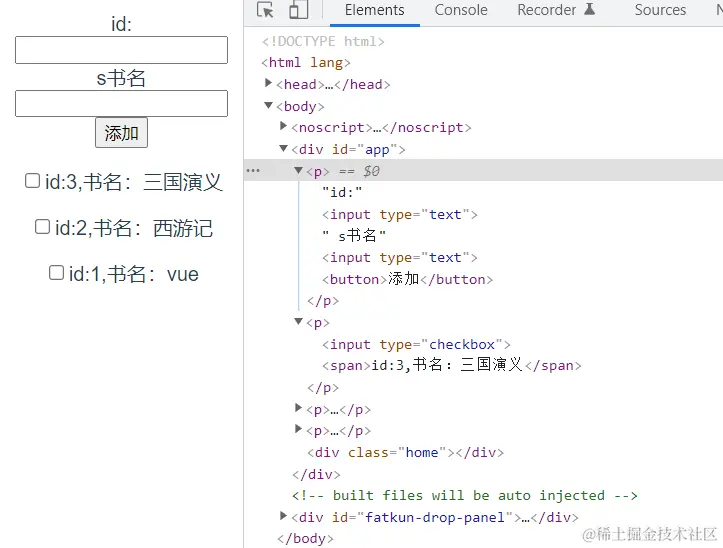Activate the inspect element picker icon
This screenshot has height=548, width=723.
point(265,10)
